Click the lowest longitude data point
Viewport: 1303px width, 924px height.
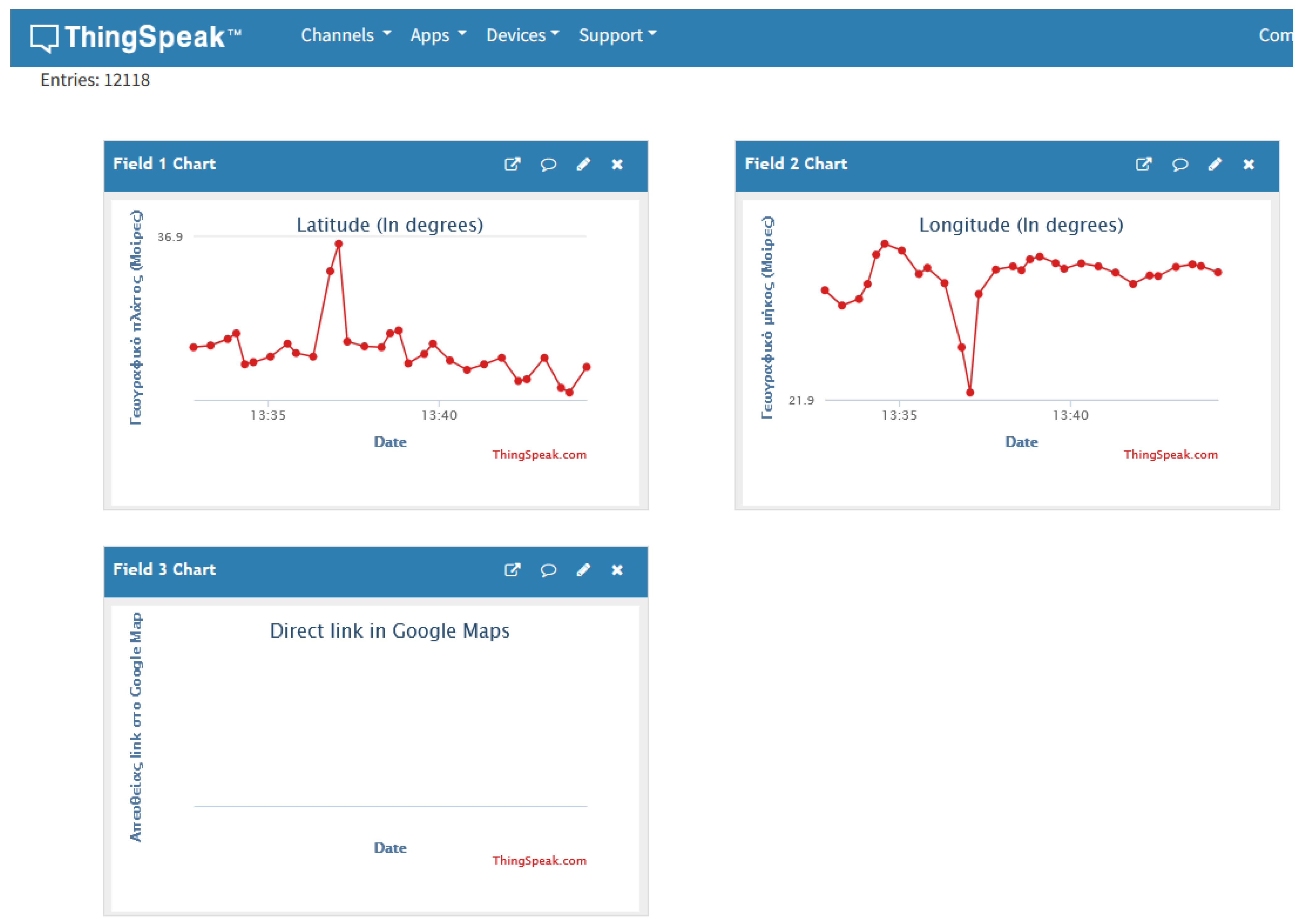click(x=970, y=393)
